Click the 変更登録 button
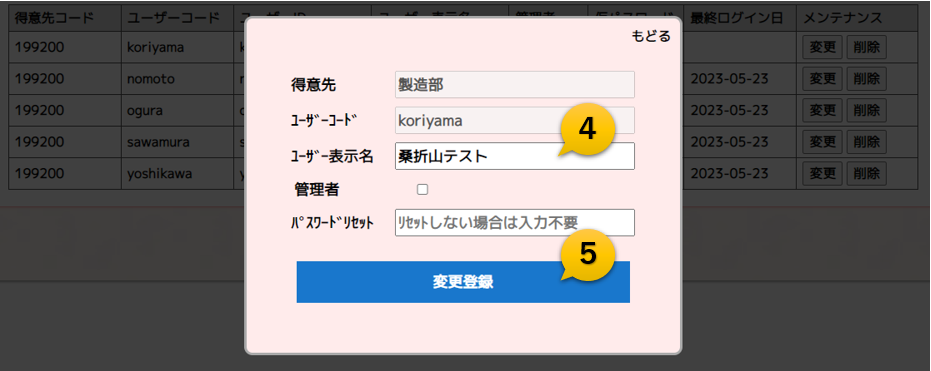 coord(463,282)
